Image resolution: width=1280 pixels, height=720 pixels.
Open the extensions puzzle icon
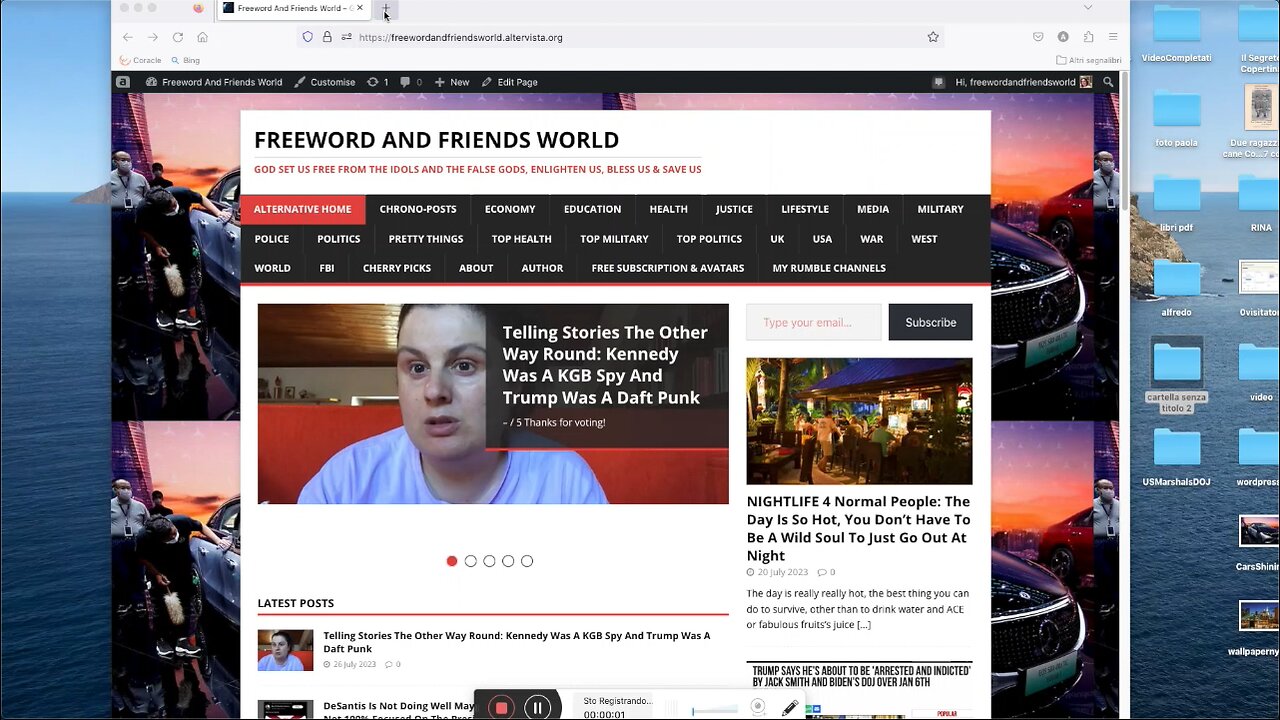[x=1088, y=37]
